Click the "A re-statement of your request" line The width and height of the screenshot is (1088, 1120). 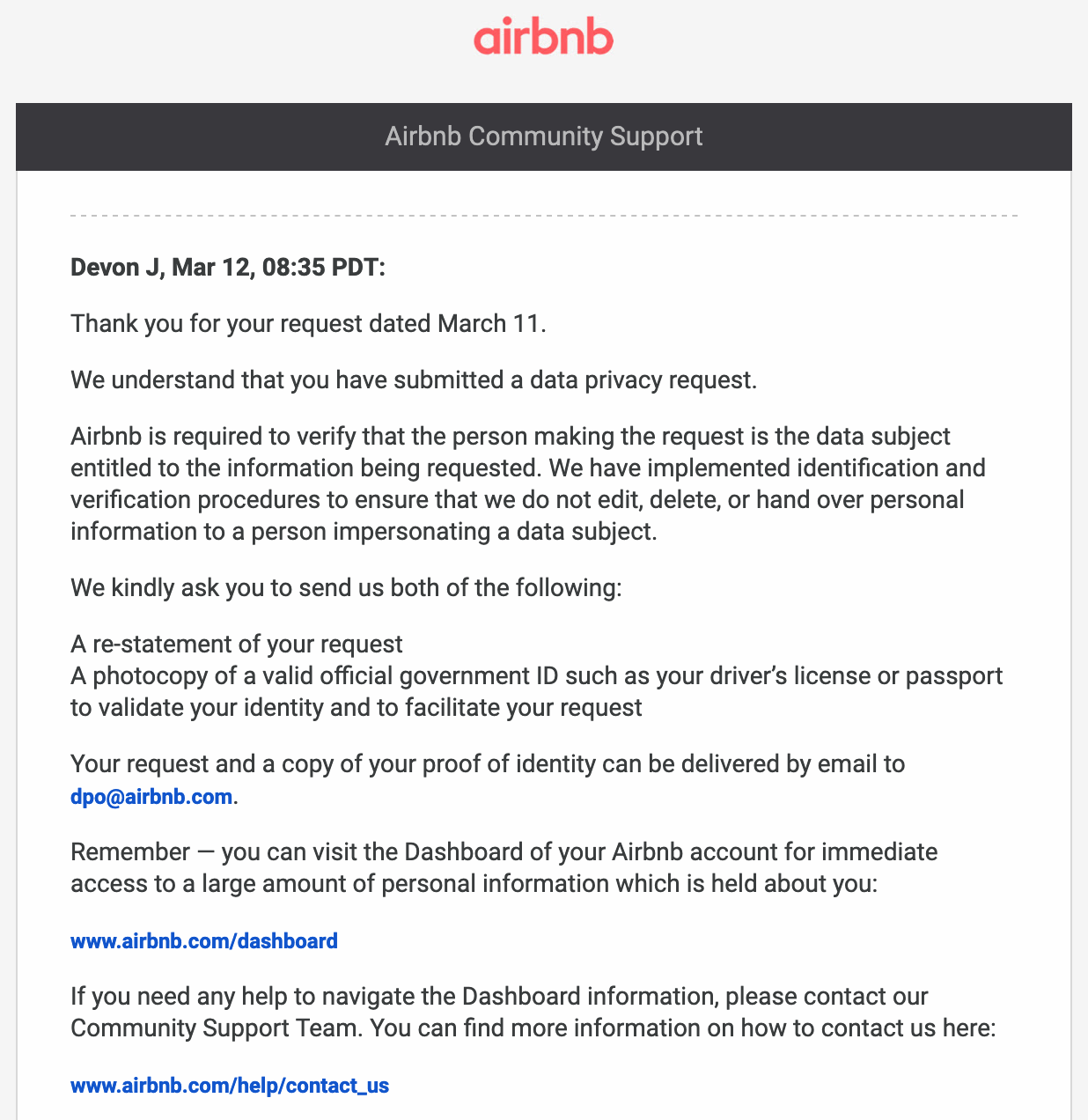(x=237, y=644)
